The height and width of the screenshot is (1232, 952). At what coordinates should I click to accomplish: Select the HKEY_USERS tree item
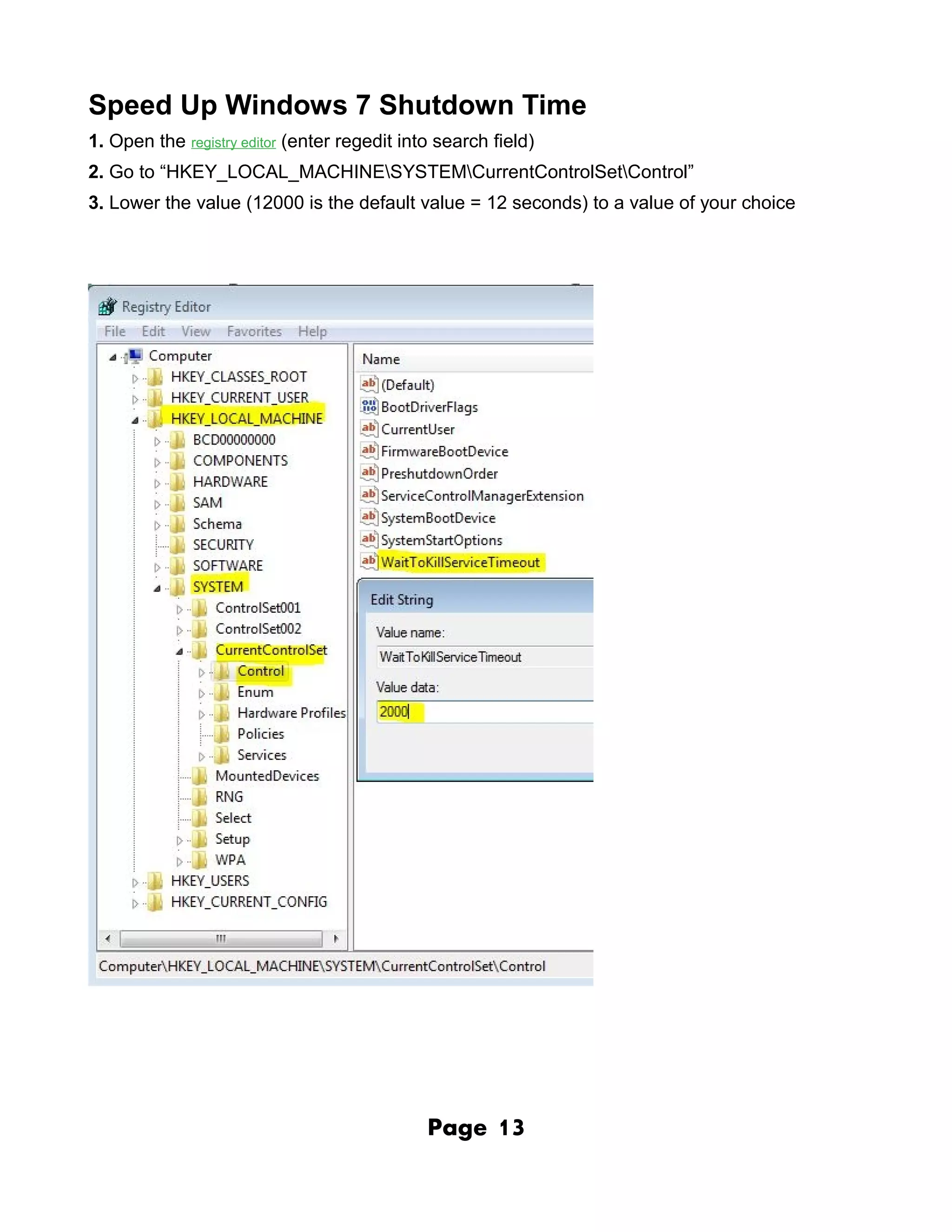coord(210,881)
